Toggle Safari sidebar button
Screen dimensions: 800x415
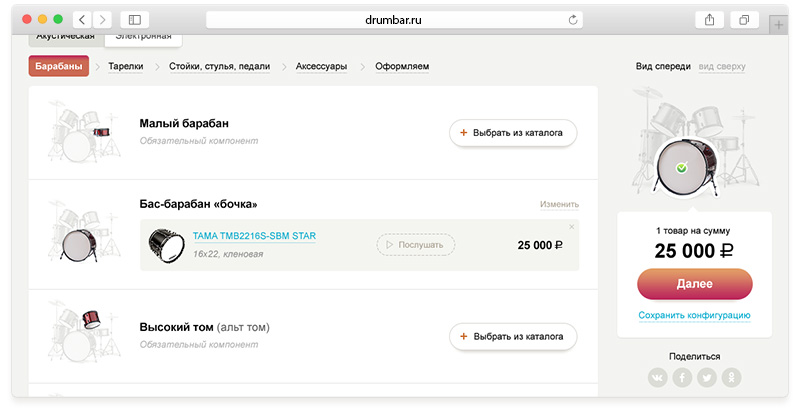134,19
